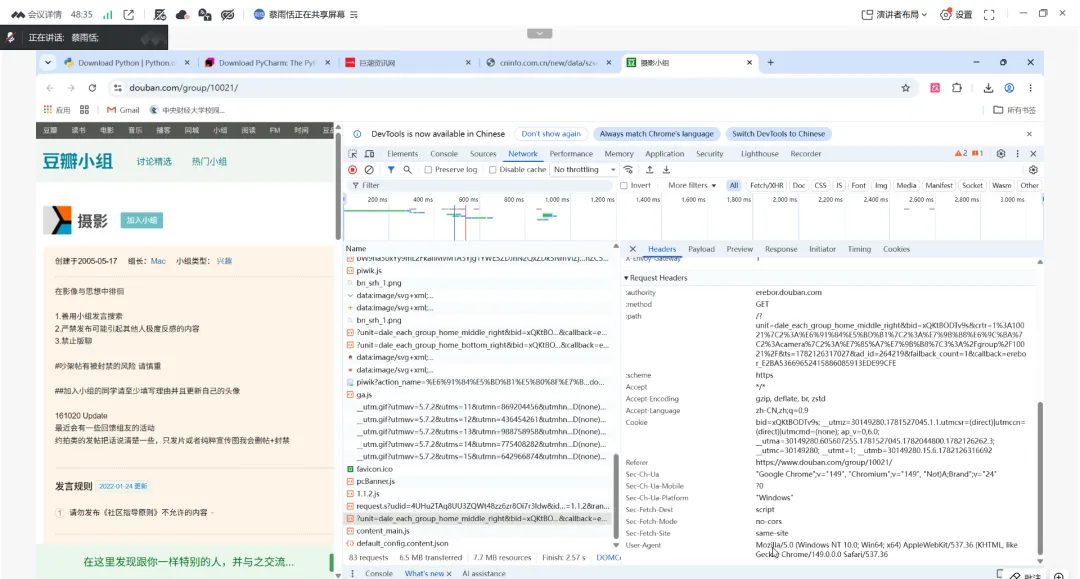1080x579 pixels.
Task: Enable Disable cache checkbox
Action: (492, 169)
